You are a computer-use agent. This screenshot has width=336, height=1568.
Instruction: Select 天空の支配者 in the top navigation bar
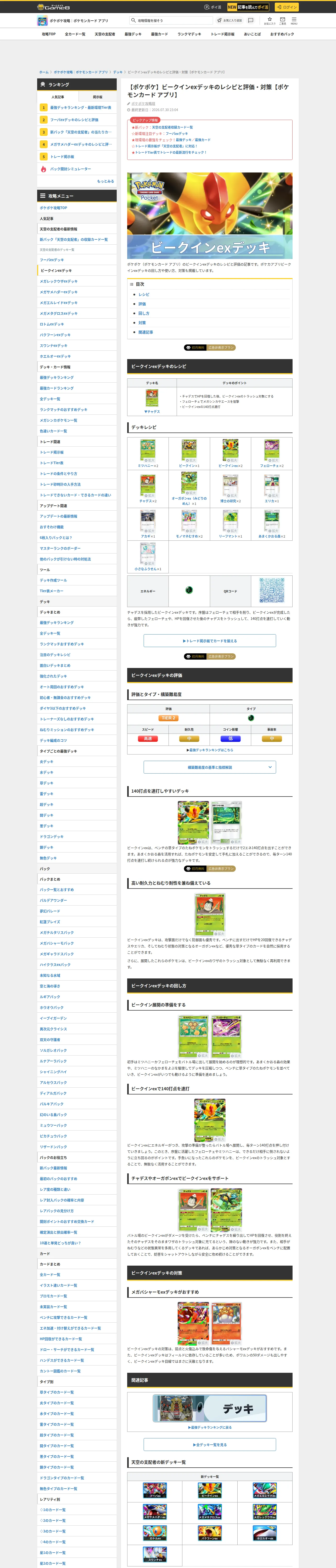pyautogui.click(x=105, y=34)
